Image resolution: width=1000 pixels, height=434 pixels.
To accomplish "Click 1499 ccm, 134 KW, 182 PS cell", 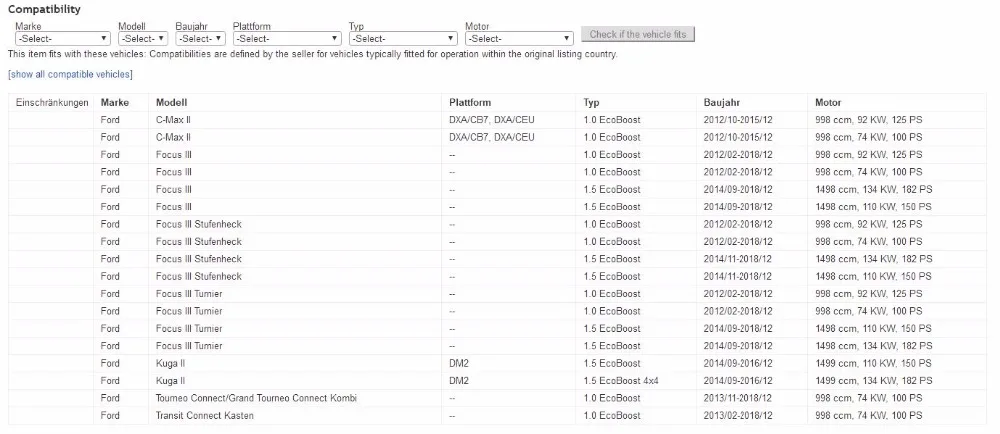I will pos(874,380).
